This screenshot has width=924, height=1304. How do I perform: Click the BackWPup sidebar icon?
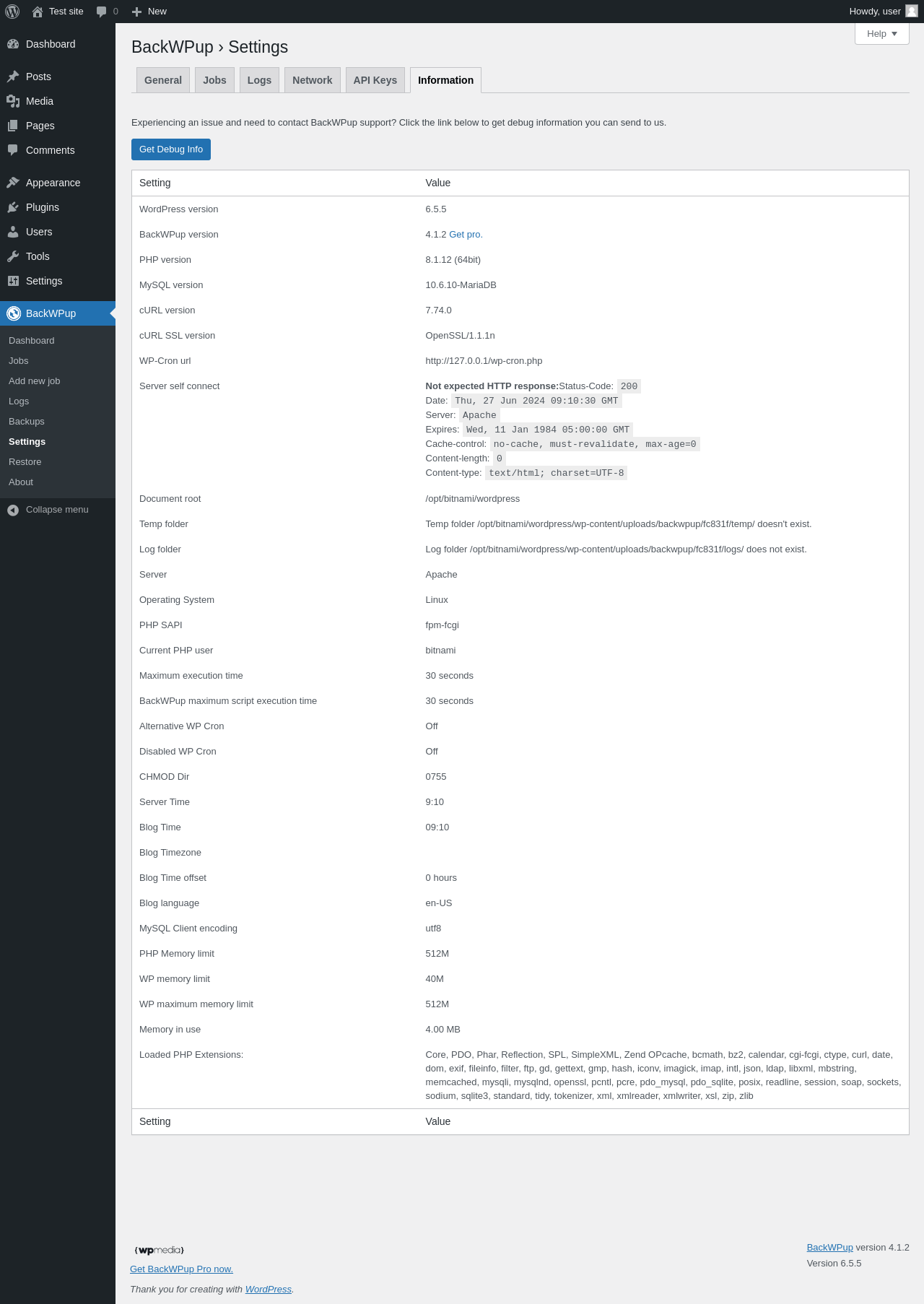click(x=14, y=313)
